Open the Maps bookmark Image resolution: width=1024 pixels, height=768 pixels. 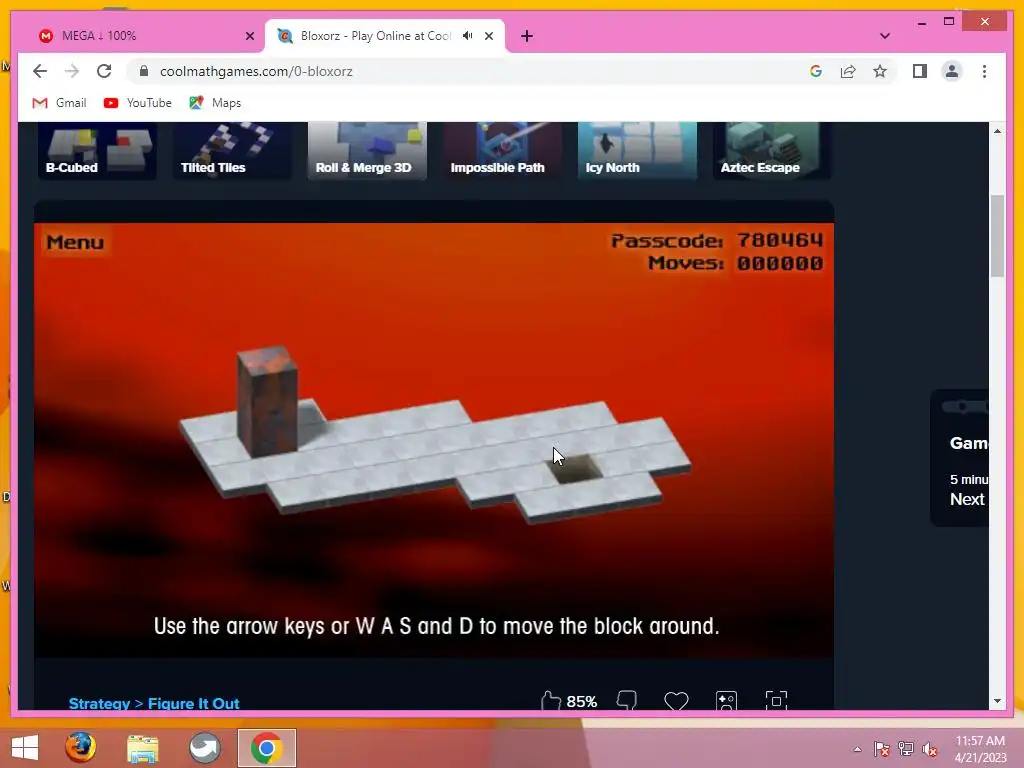216,103
